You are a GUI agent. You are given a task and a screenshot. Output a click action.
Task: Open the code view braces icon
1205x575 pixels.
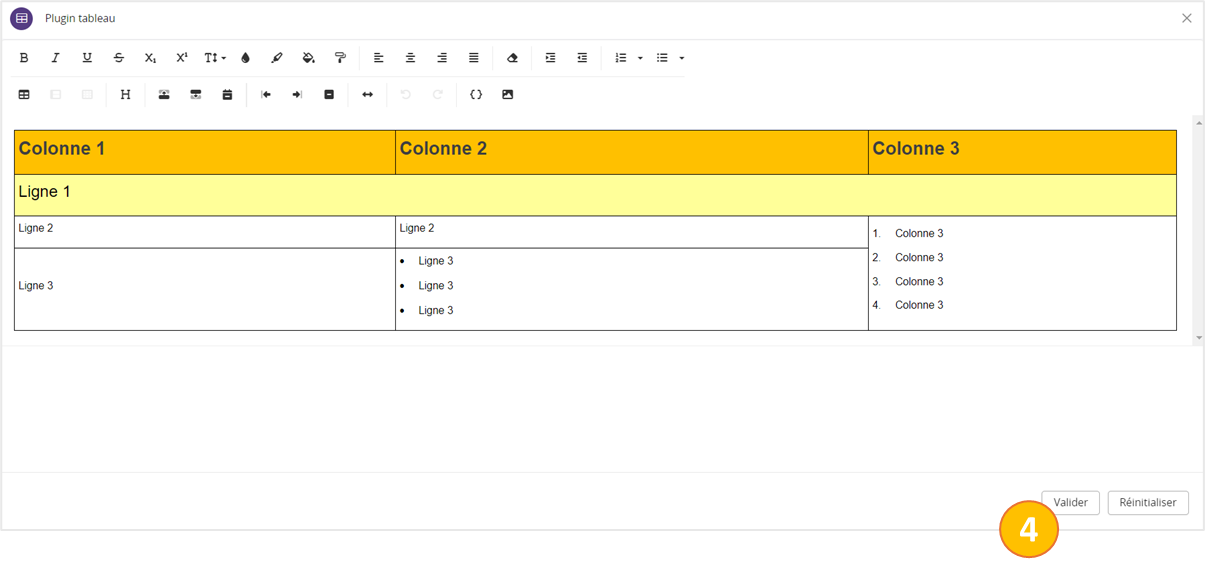[476, 95]
